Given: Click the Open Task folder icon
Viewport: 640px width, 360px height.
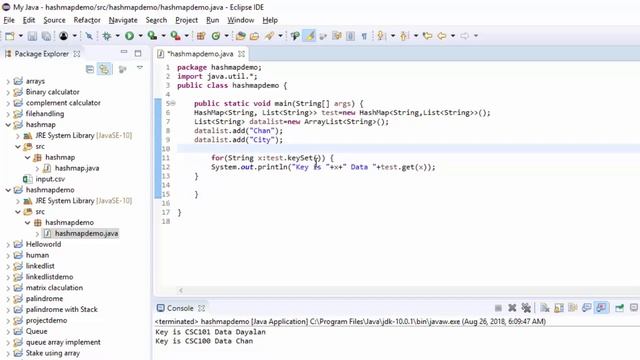Looking at the screenshot, I should pos(254,36).
